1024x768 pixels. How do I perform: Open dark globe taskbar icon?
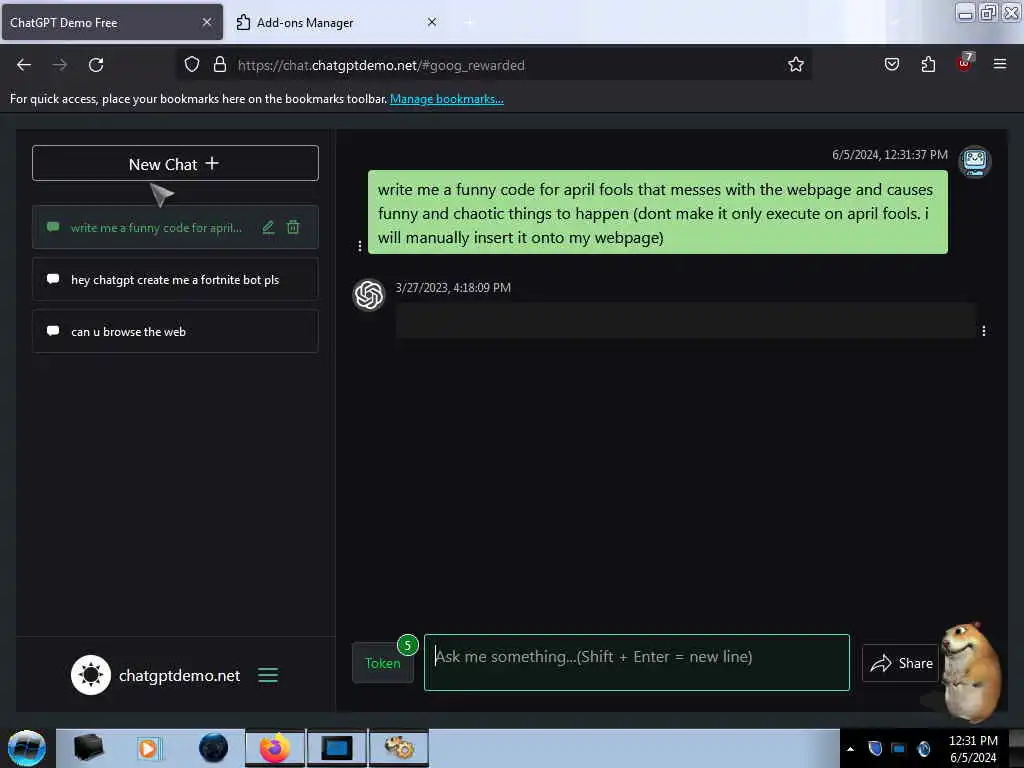coord(213,748)
